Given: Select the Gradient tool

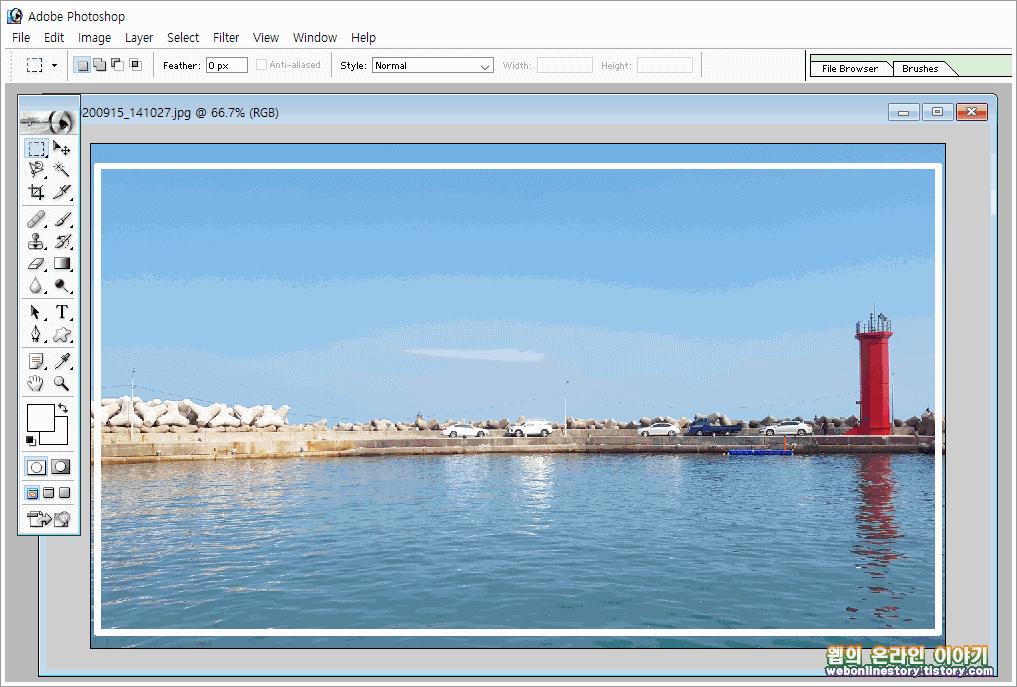Looking at the screenshot, I should (x=62, y=263).
